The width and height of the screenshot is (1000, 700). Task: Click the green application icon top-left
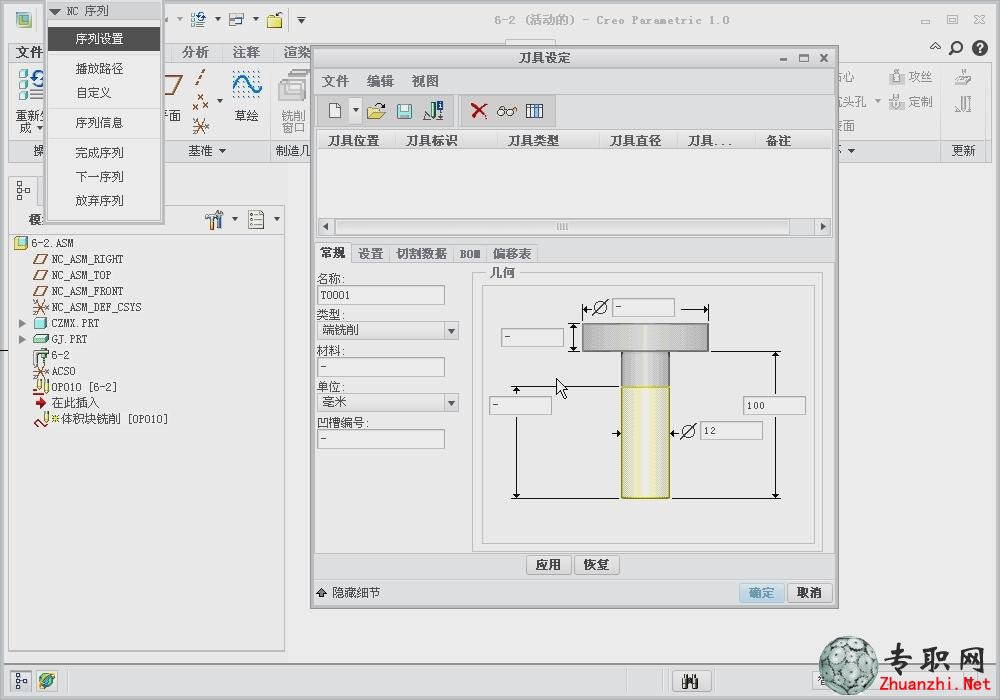[24, 20]
